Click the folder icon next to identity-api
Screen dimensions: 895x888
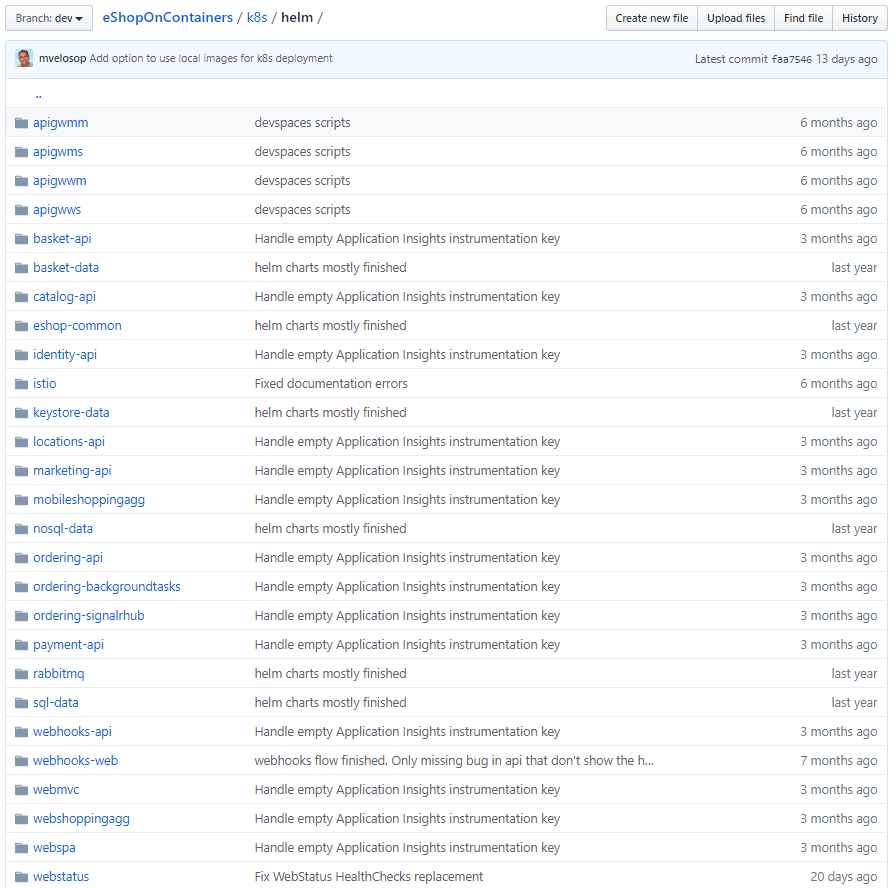[x=20, y=354]
